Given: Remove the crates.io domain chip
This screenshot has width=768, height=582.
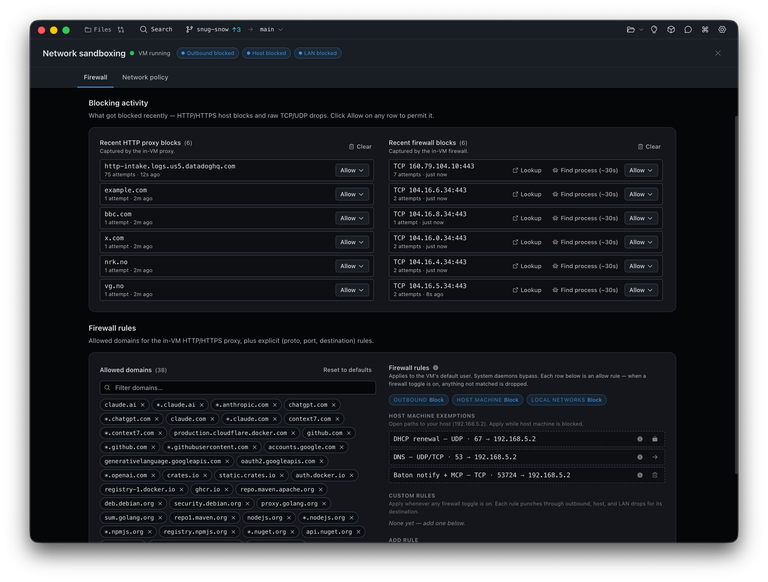Looking at the screenshot, I should 205,476.
